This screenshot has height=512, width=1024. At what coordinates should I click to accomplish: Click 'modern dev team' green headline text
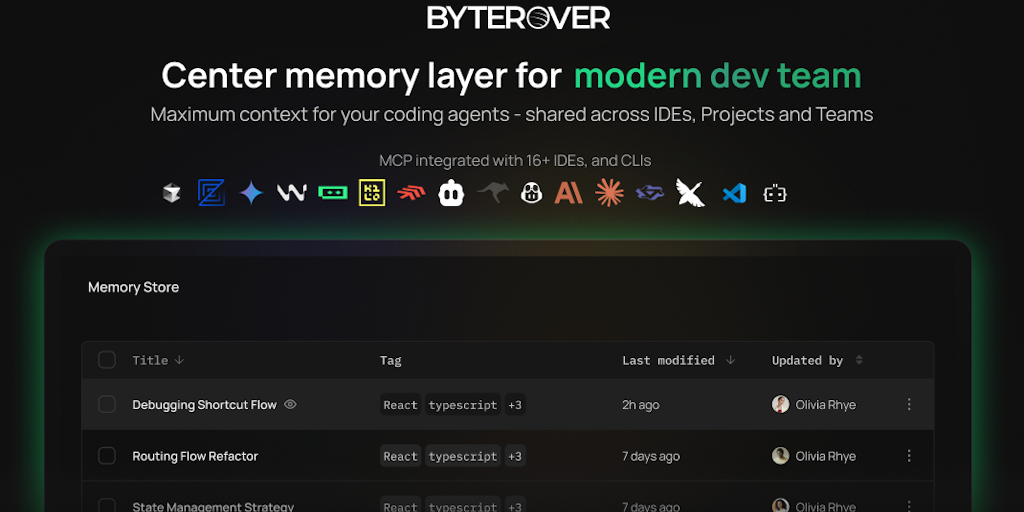pos(718,75)
